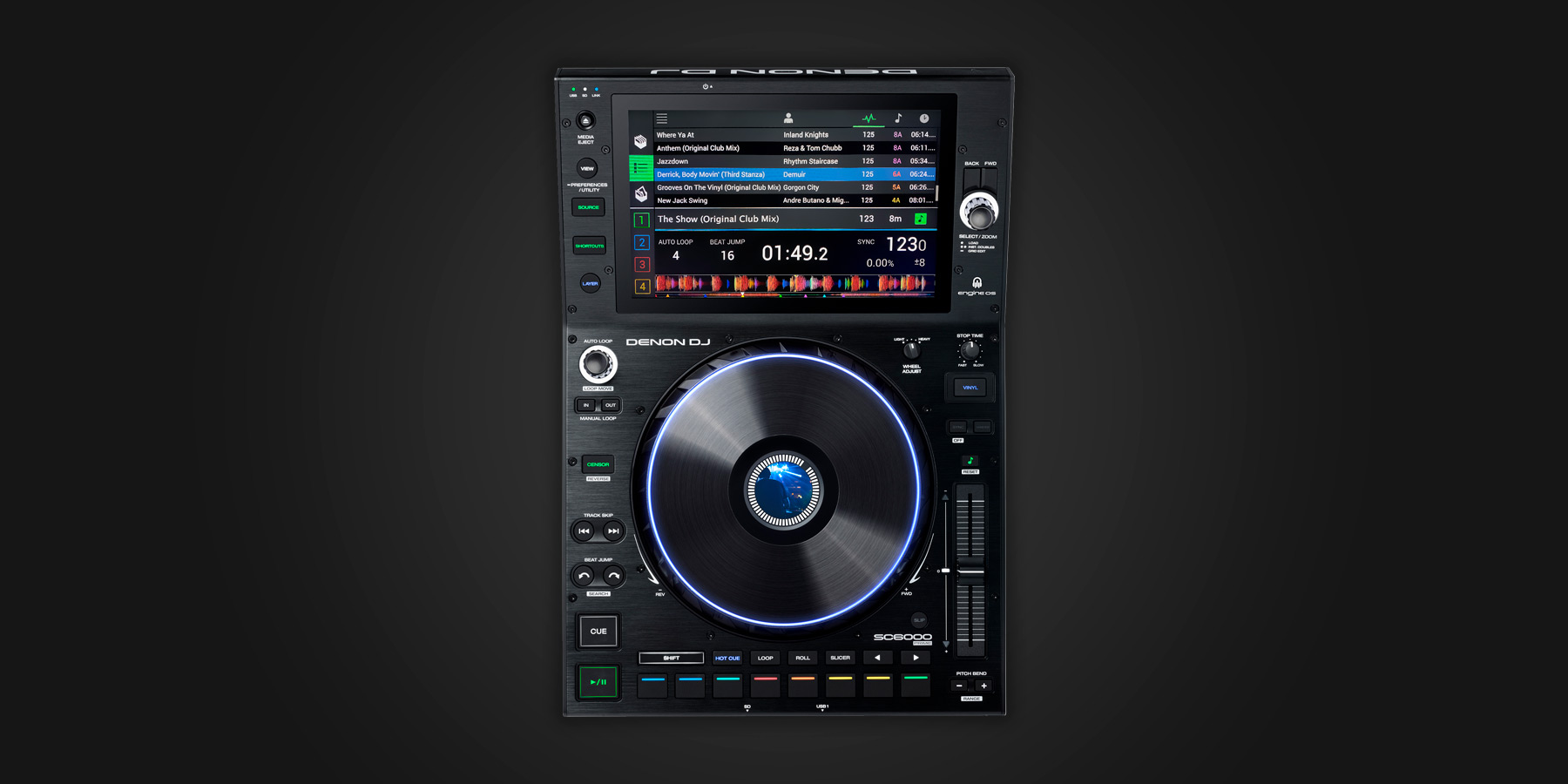Tap the Auto Loop value 4 on the touchscreen
The image size is (1568, 784).
click(676, 255)
